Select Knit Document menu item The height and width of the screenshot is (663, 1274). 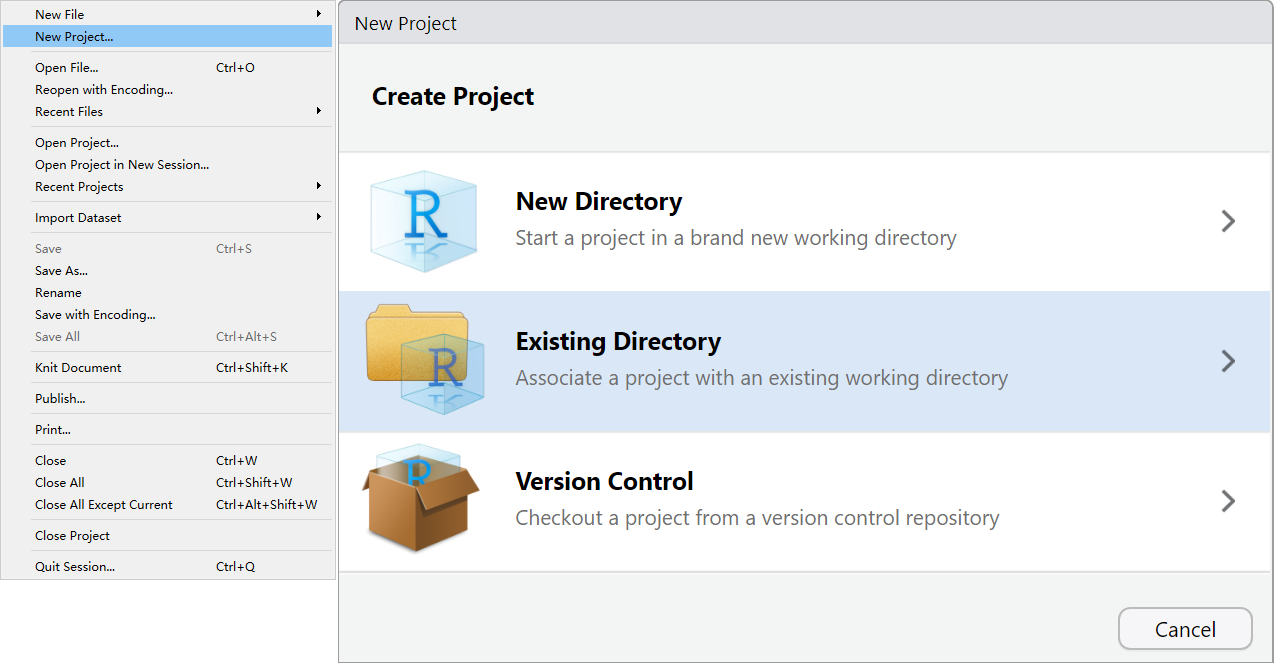coord(78,368)
